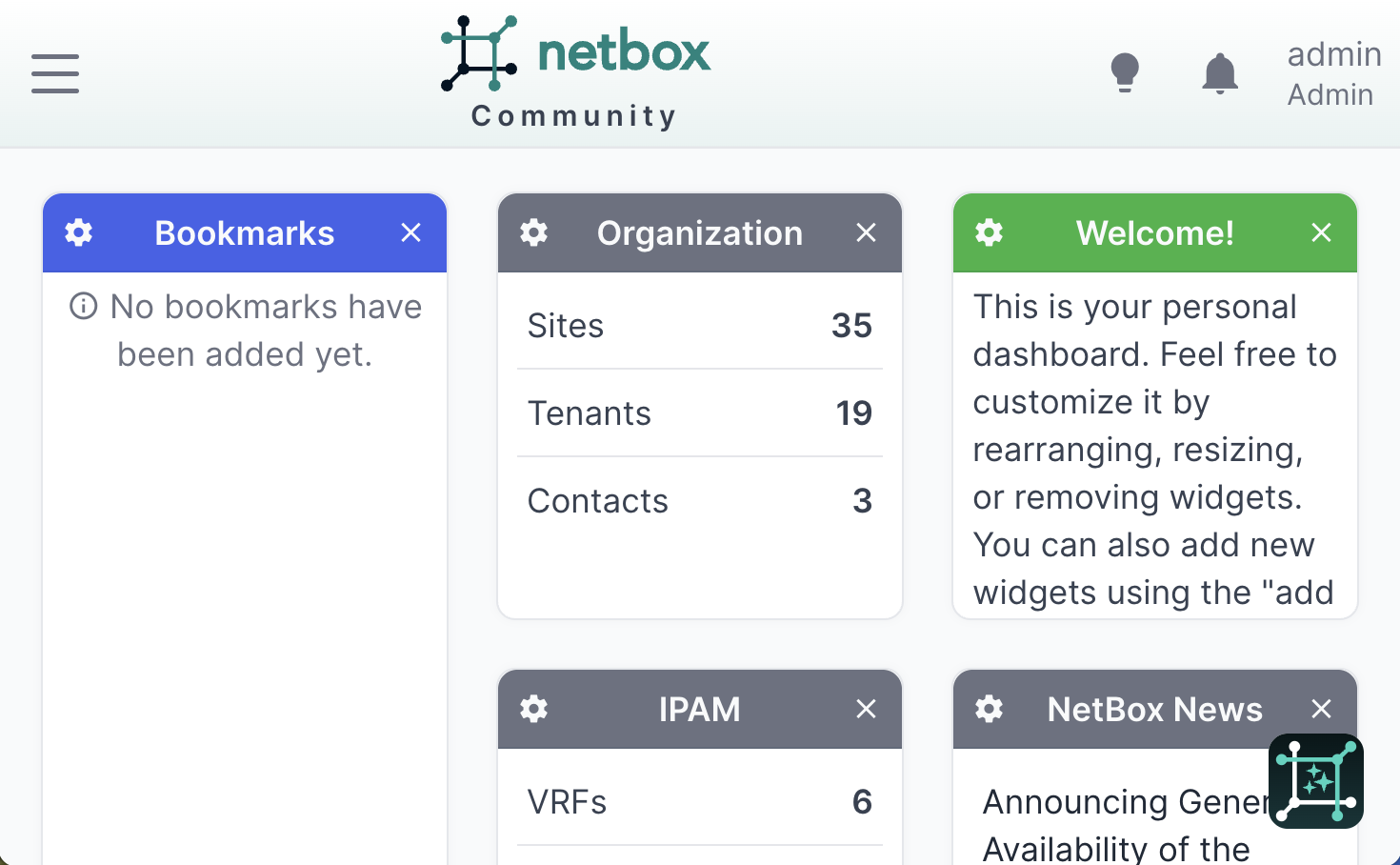Open Welcome widget settings gear
This screenshot has height=865, width=1400.
pos(990,232)
